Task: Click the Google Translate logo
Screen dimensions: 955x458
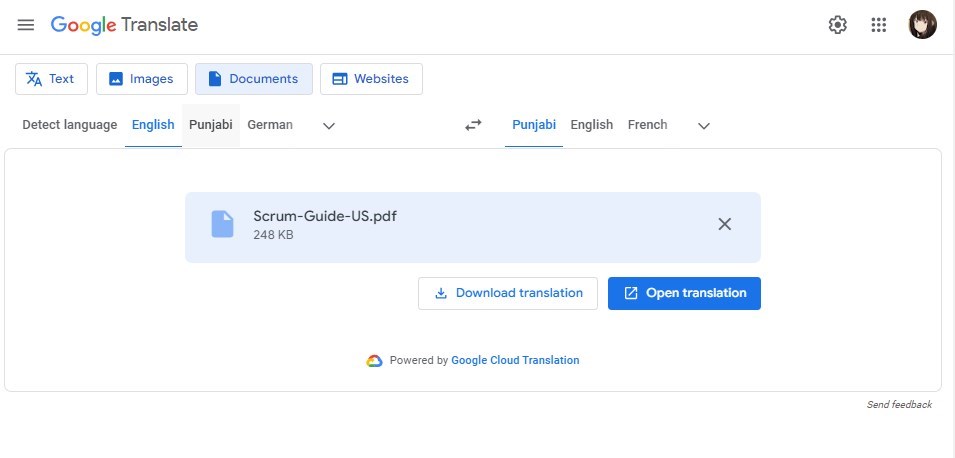Action: click(124, 25)
